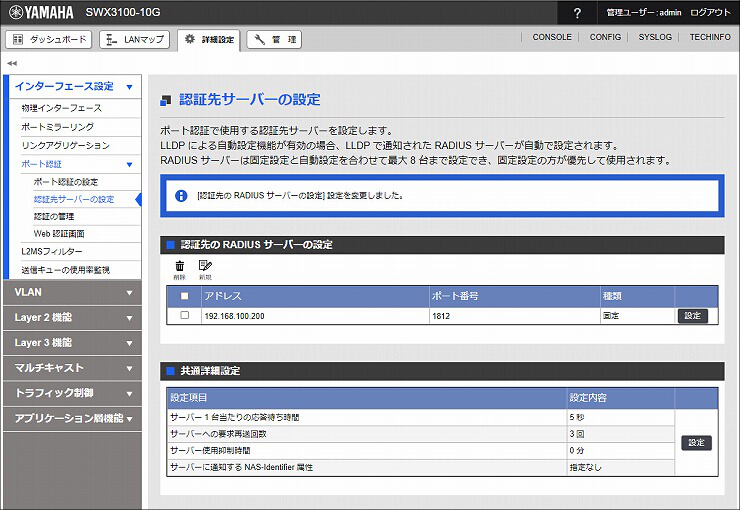Open 認証の管理 in the sidebar
The width and height of the screenshot is (740, 510).
click(54, 217)
